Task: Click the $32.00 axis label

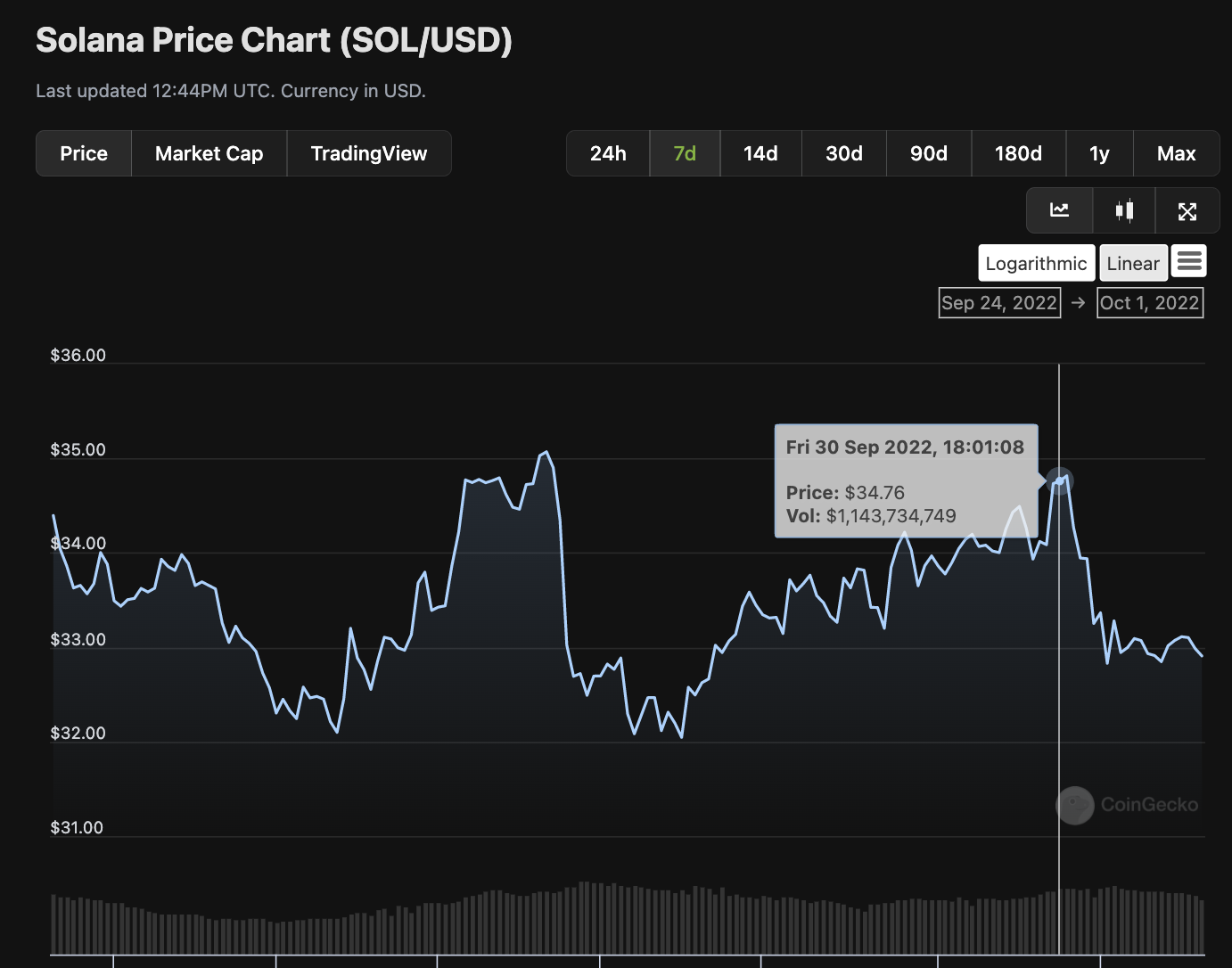Action: point(78,733)
